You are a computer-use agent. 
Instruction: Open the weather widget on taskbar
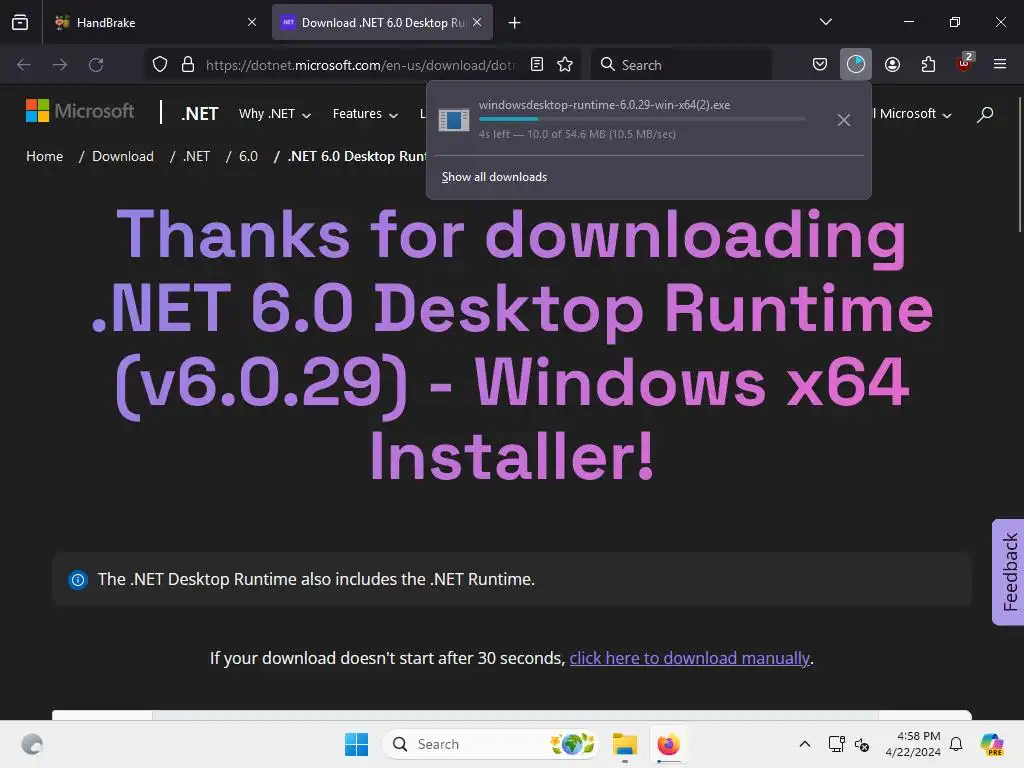pos(31,744)
